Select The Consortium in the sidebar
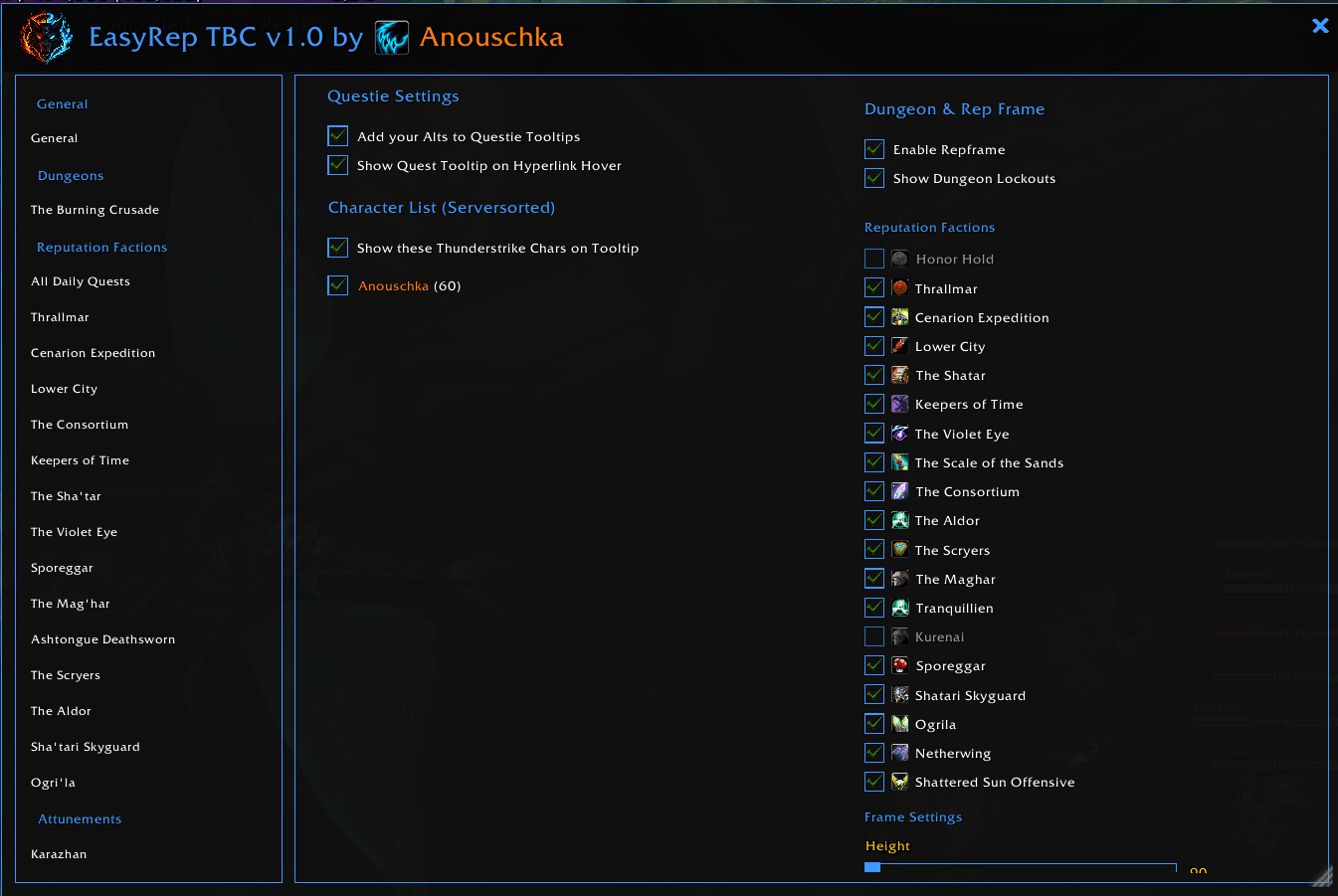Screen dimensions: 1338x896 pos(80,425)
